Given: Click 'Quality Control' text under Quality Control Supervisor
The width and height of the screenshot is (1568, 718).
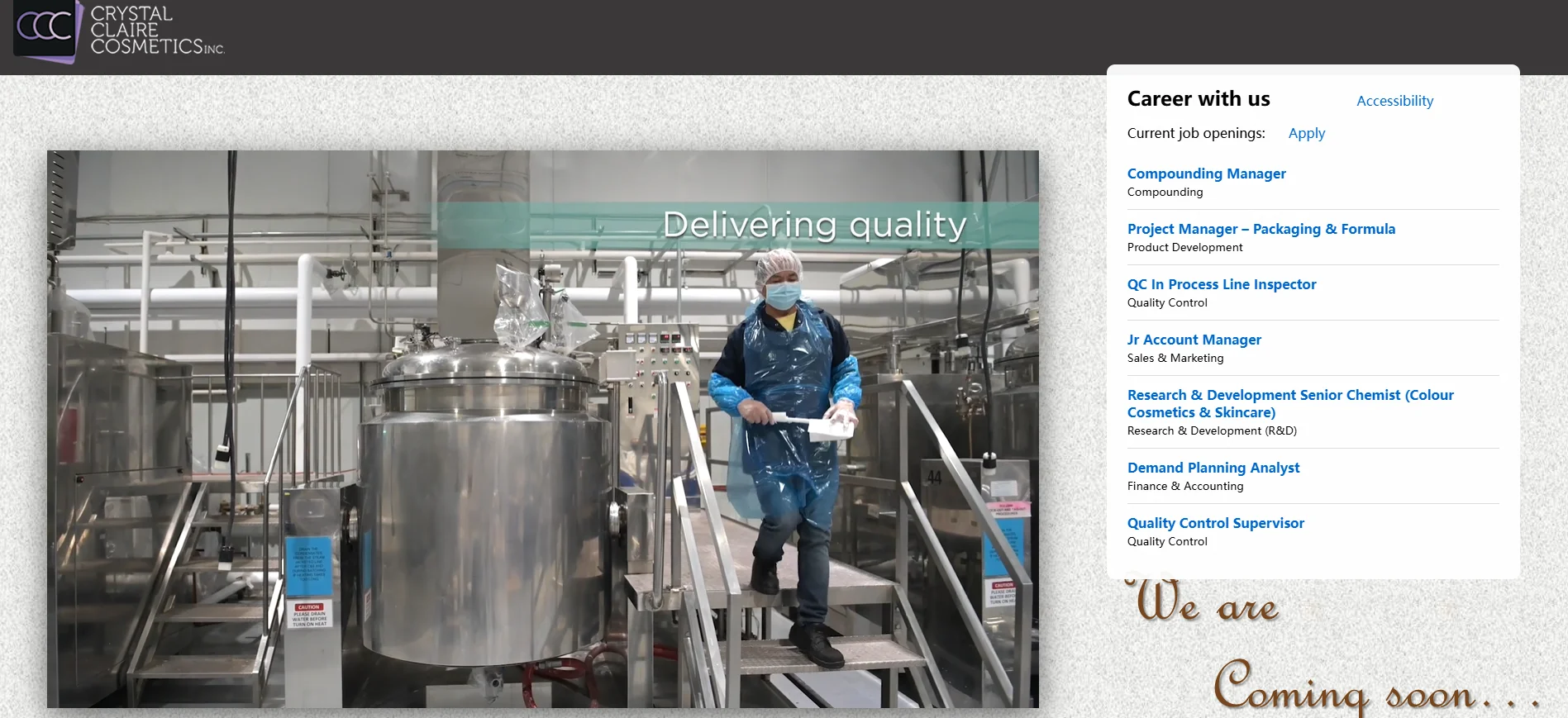Looking at the screenshot, I should (x=1167, y=541).
